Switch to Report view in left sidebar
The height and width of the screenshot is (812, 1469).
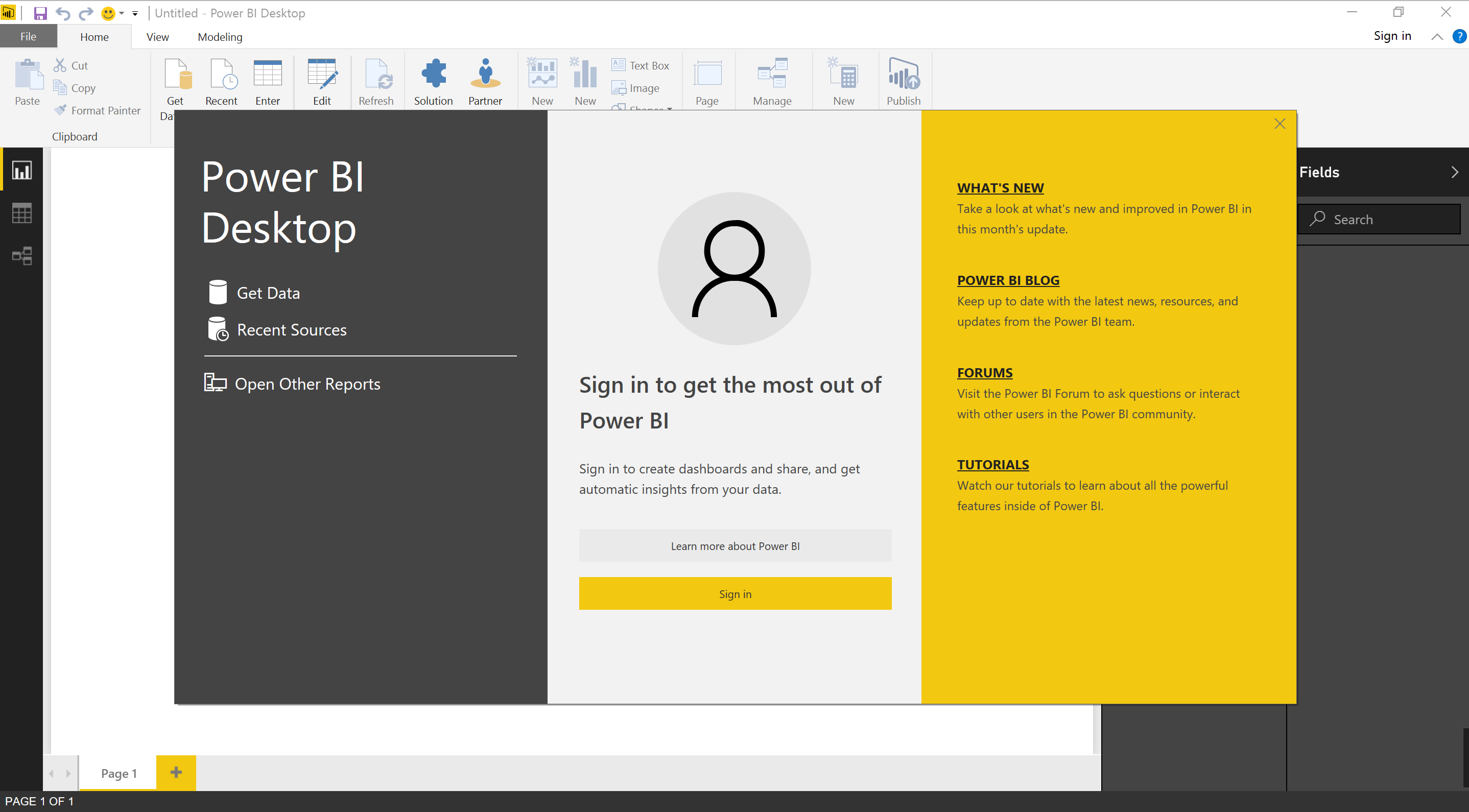point(21,170)
